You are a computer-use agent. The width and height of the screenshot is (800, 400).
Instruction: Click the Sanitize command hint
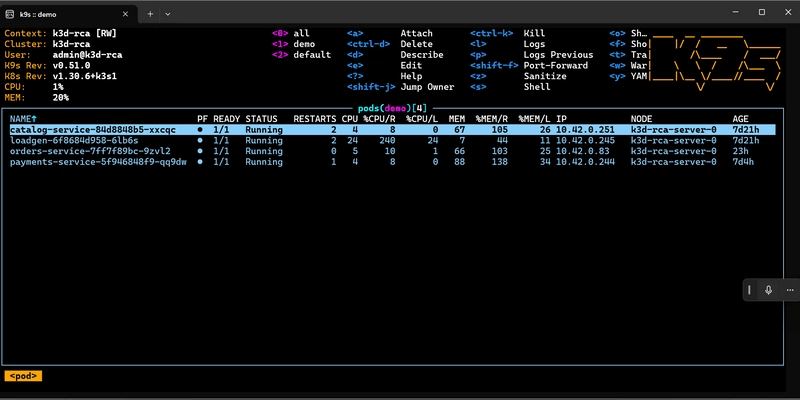[x=545, y=76]
